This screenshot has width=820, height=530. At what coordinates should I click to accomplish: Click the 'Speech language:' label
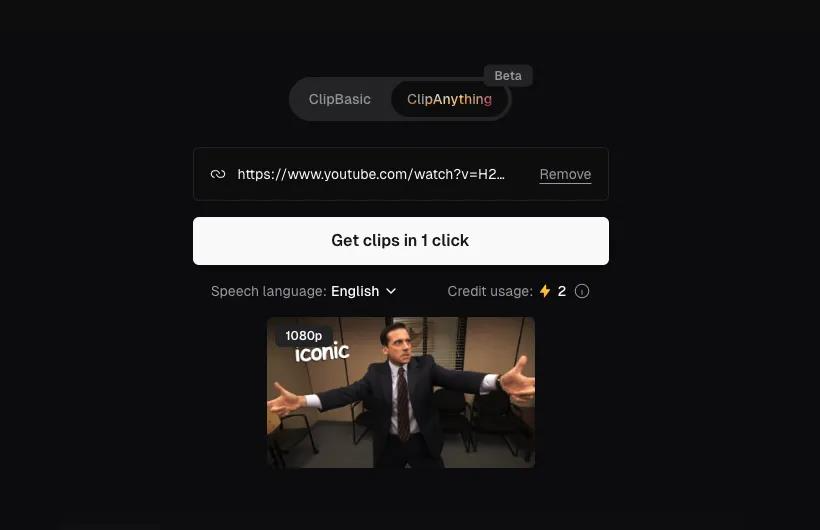click(268, 291)
